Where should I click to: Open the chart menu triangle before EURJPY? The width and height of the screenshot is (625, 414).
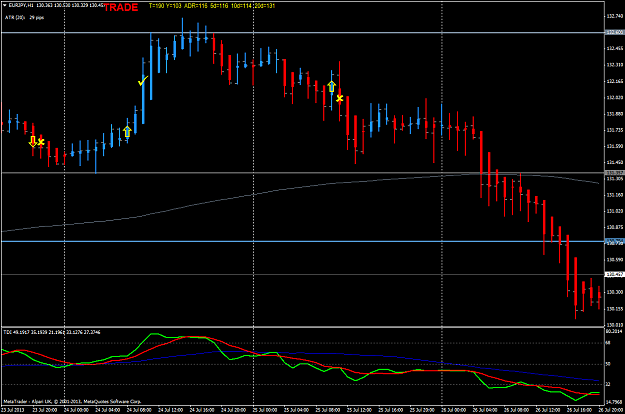click(x=4, y=6)
